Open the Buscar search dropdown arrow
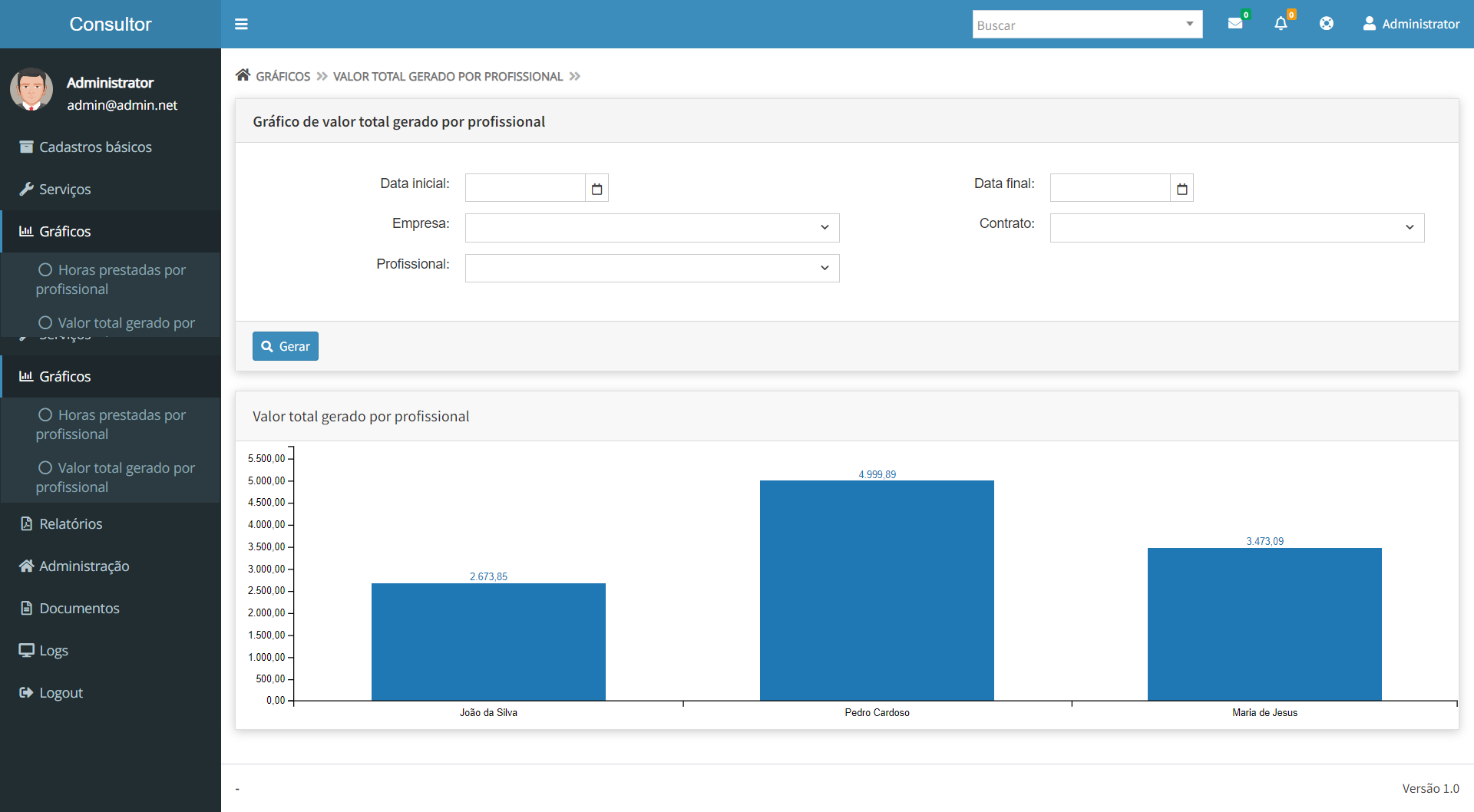1474x812 pixels. coord(1189,25)
